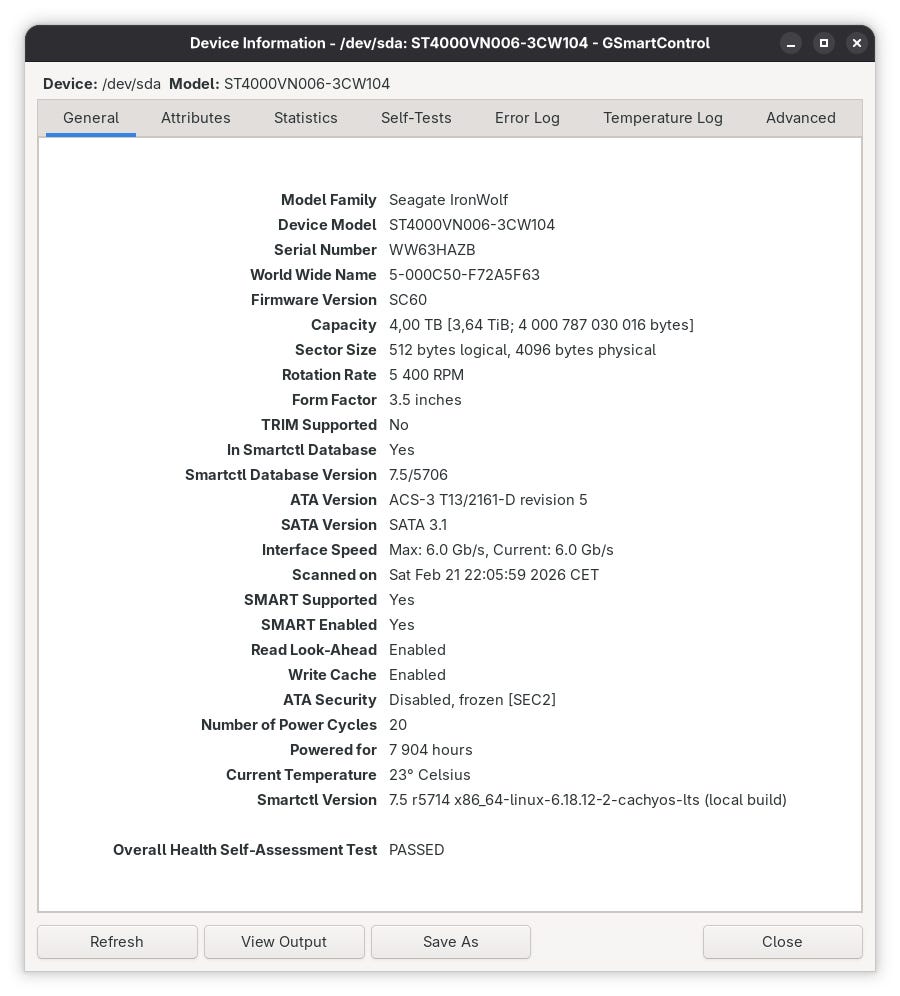Click the General tab

pos(91,118)
